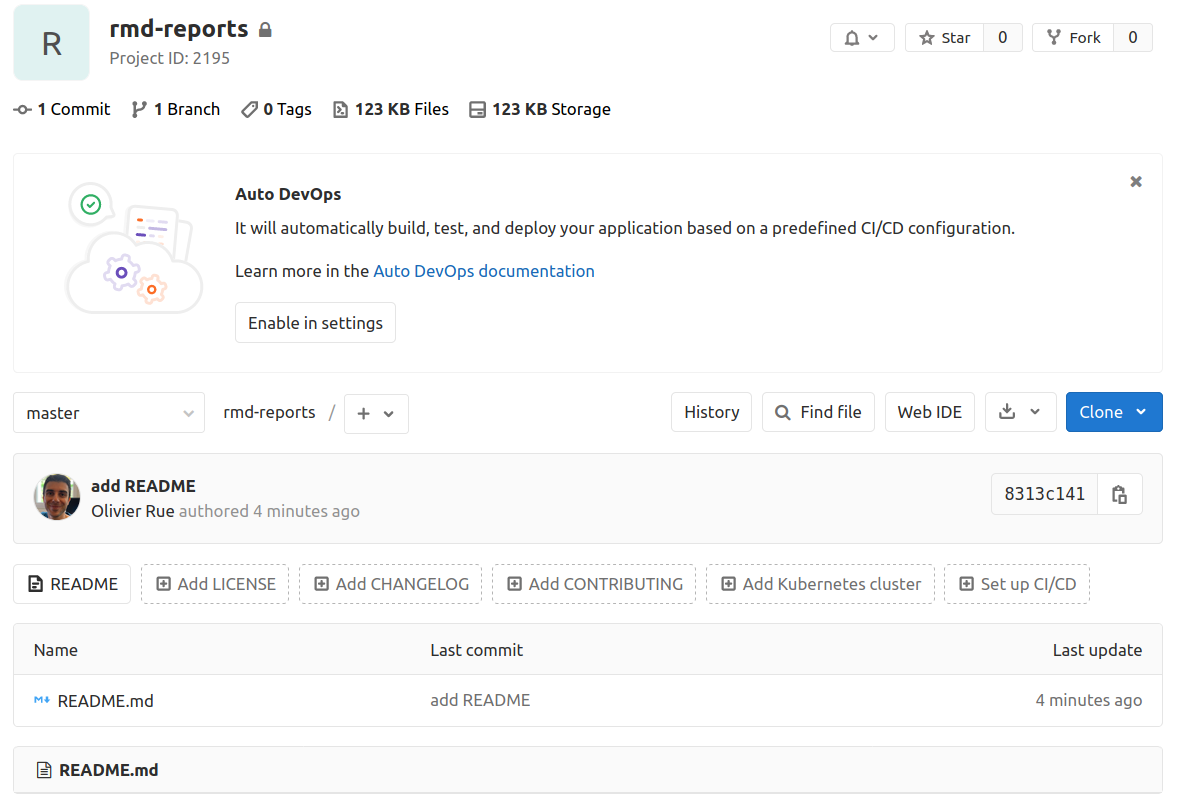This screenshot has width=1179, height=804.
Task: Open the Find file search
Action: point(818,412)
